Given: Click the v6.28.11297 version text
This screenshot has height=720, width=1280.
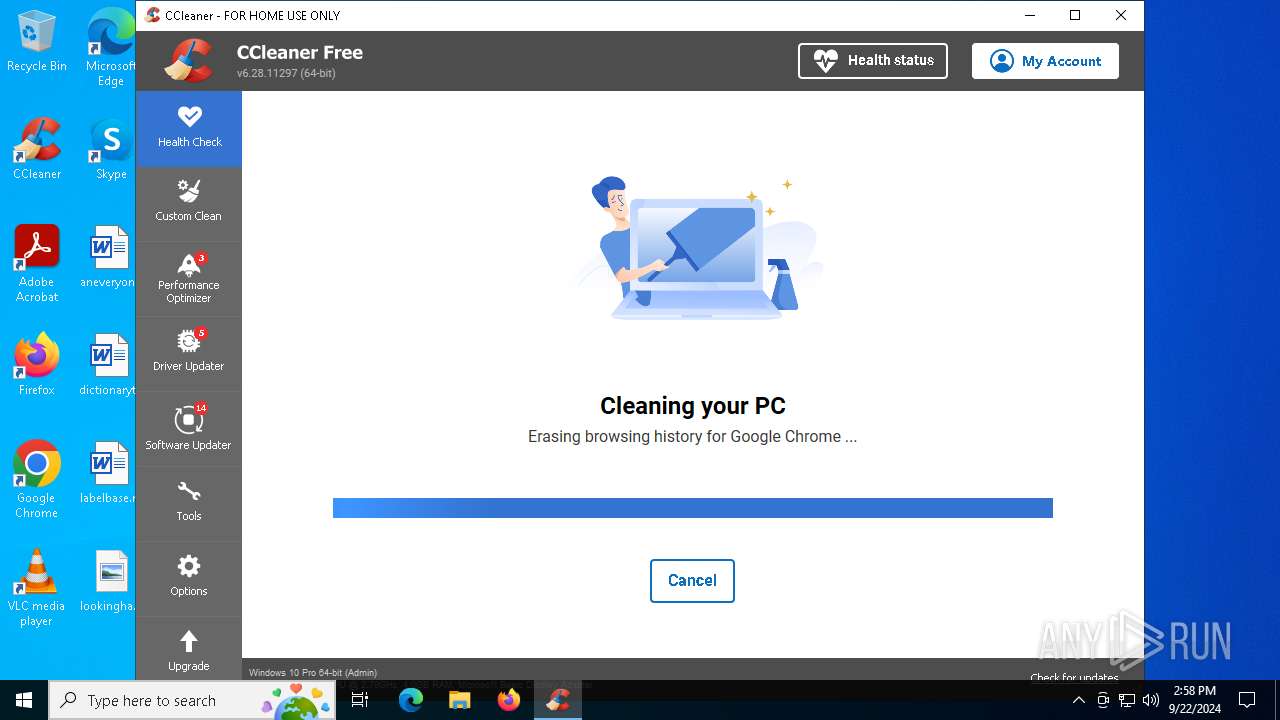Looking at the screenshot, I should click(286, 74).
